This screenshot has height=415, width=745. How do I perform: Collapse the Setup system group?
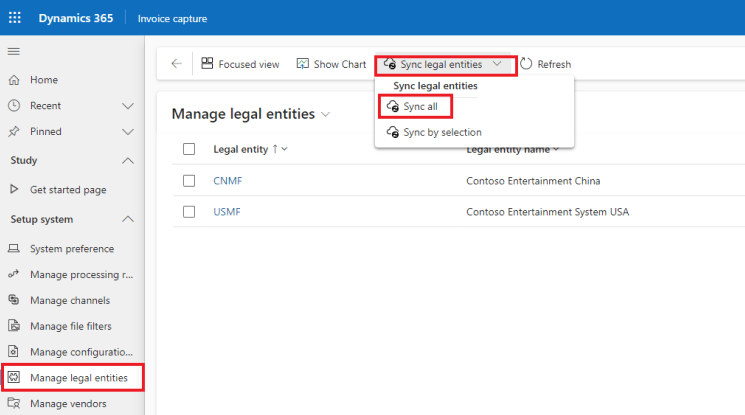coord(128,219)
